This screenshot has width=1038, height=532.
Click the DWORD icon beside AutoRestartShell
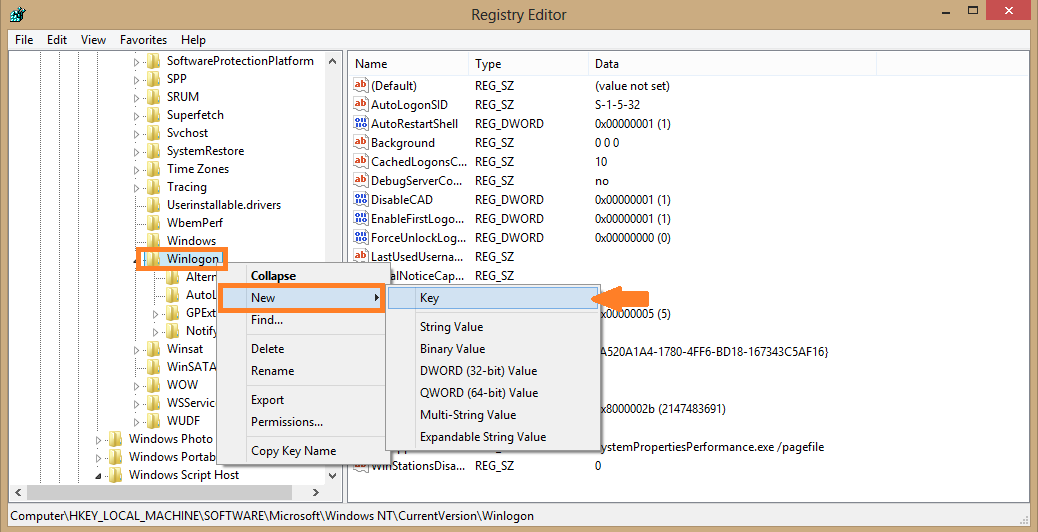click(361, 123)
